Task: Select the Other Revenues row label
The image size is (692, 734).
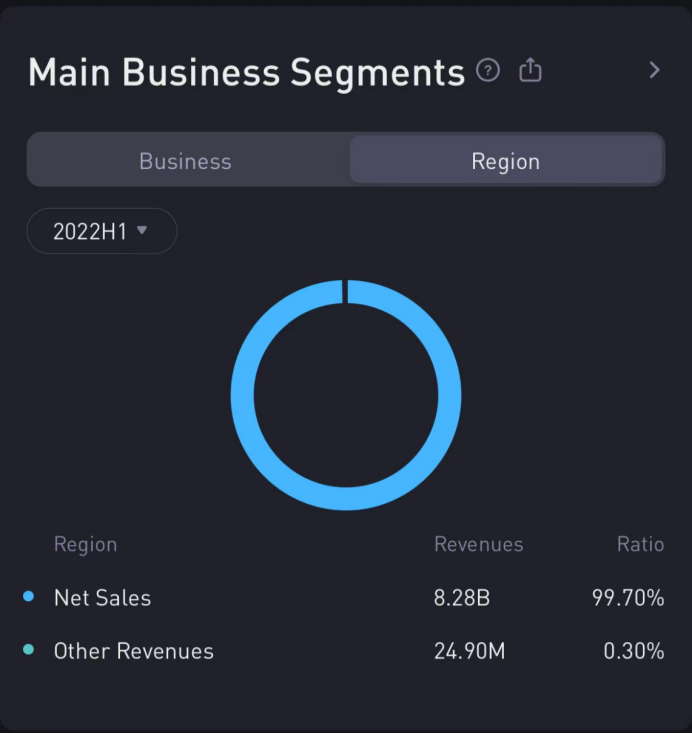Action: pos(134,651)
